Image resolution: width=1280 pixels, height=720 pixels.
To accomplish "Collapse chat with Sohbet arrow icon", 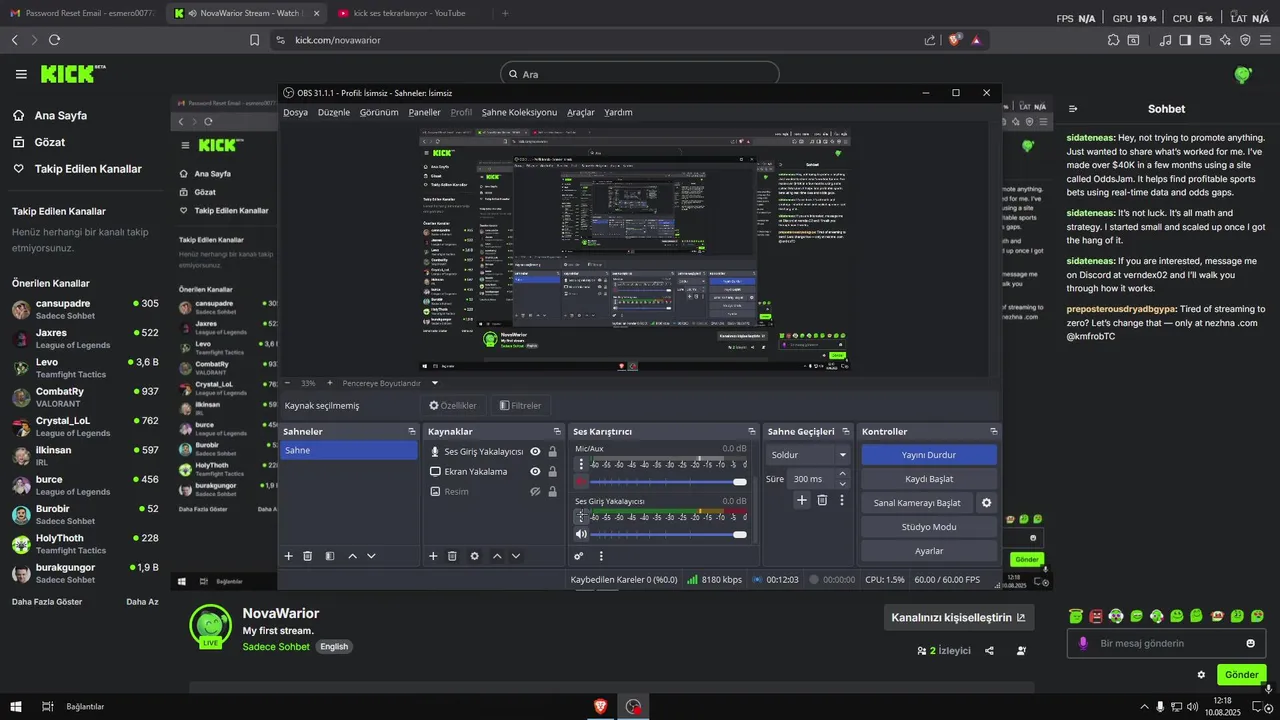I will tap(1074, 109).
